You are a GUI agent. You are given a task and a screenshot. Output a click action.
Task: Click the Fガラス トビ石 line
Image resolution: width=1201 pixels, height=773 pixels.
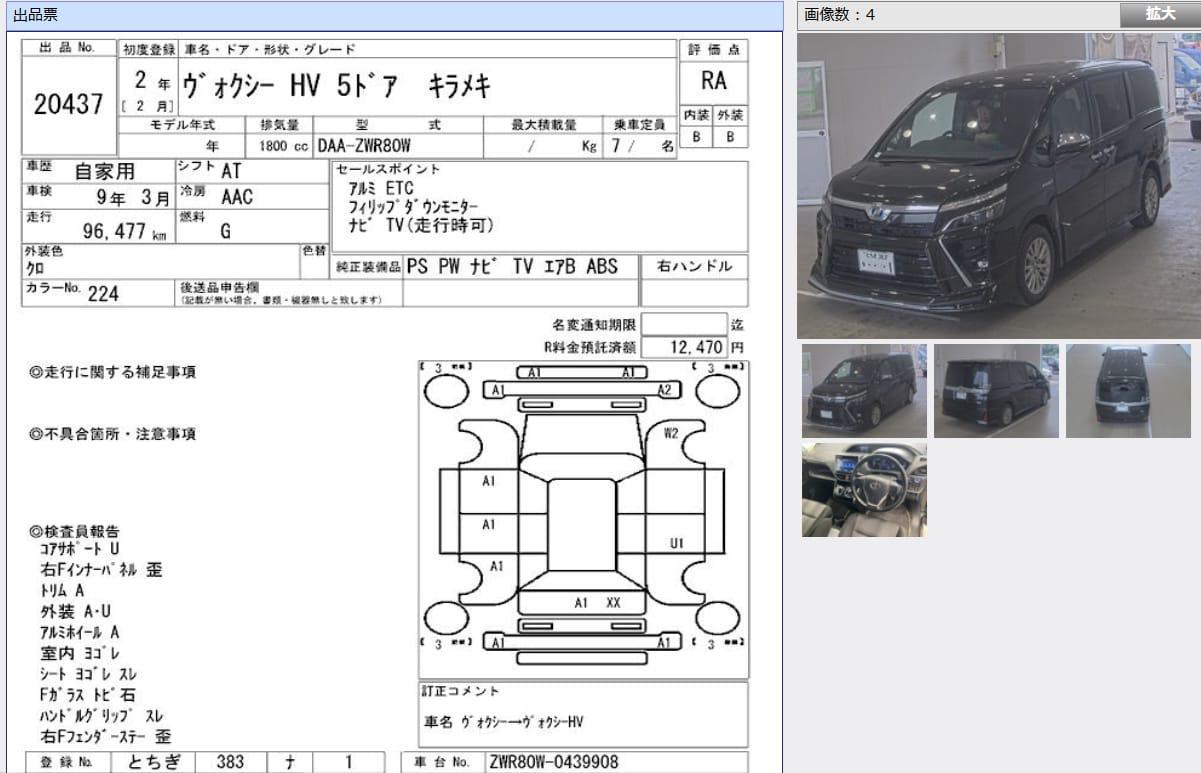click(88, 695)
